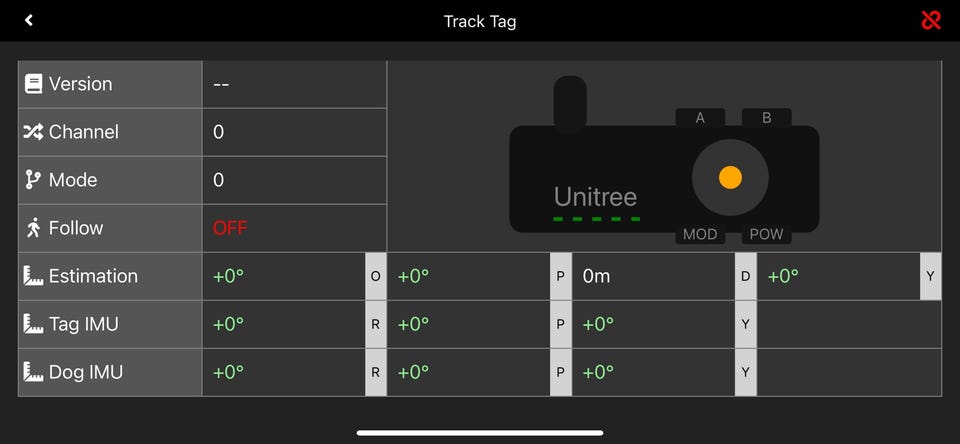
Task: Tap the green LED indicator strip
Action: click(x=597, y=219)
